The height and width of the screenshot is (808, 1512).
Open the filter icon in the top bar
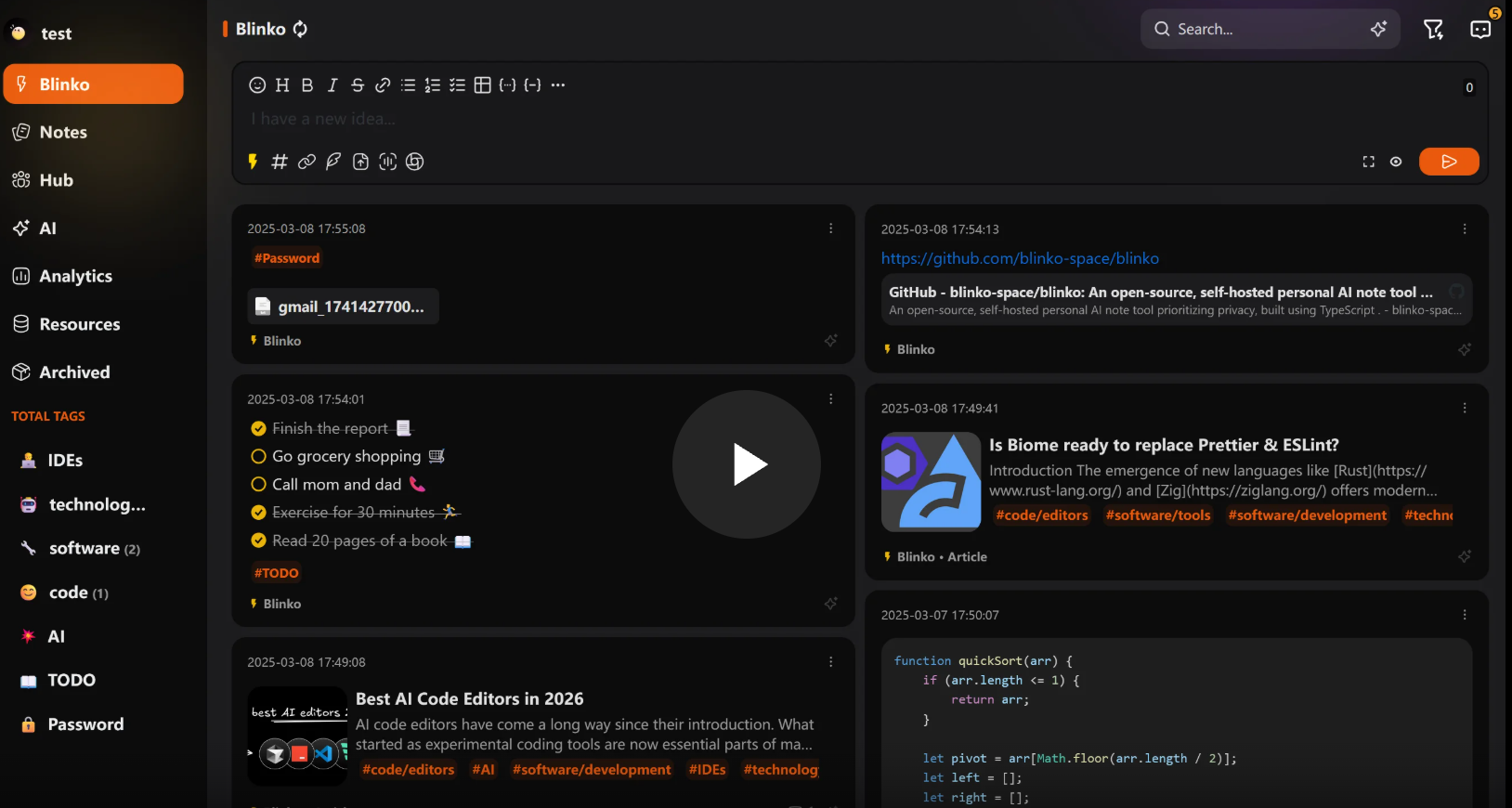click(1434, 30)
